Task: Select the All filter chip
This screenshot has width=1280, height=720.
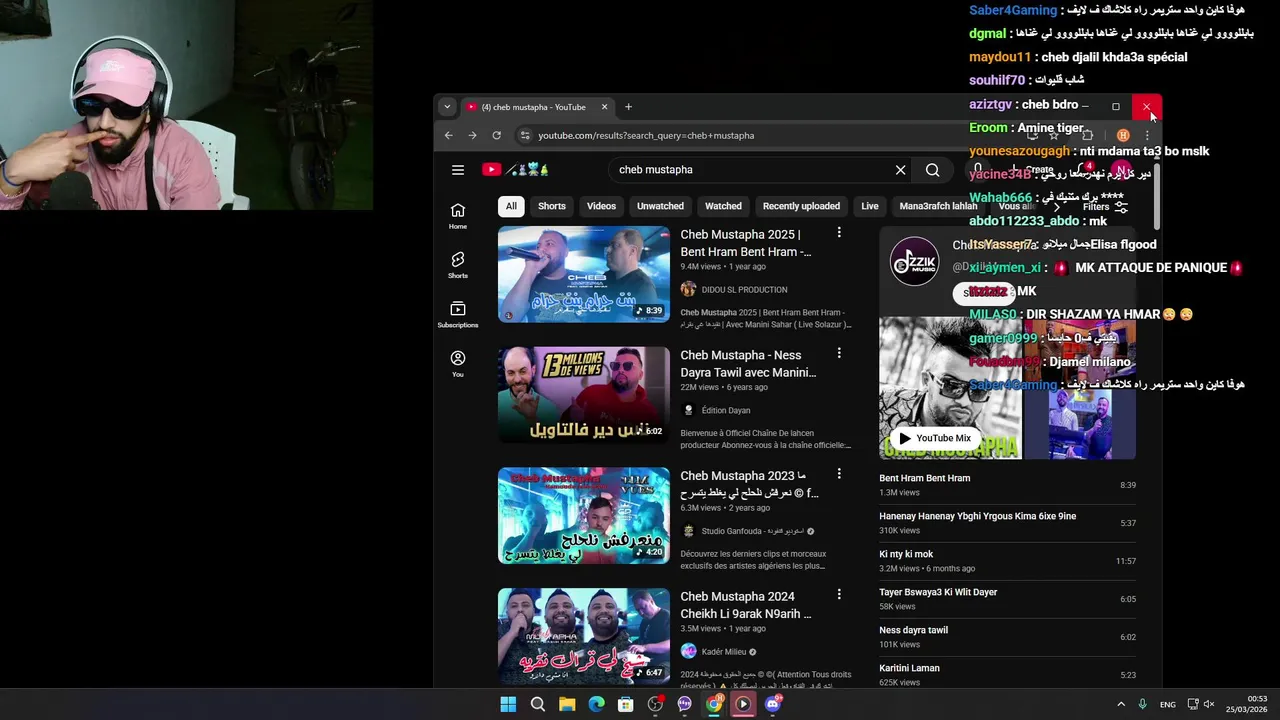Action: pos(511,206)
